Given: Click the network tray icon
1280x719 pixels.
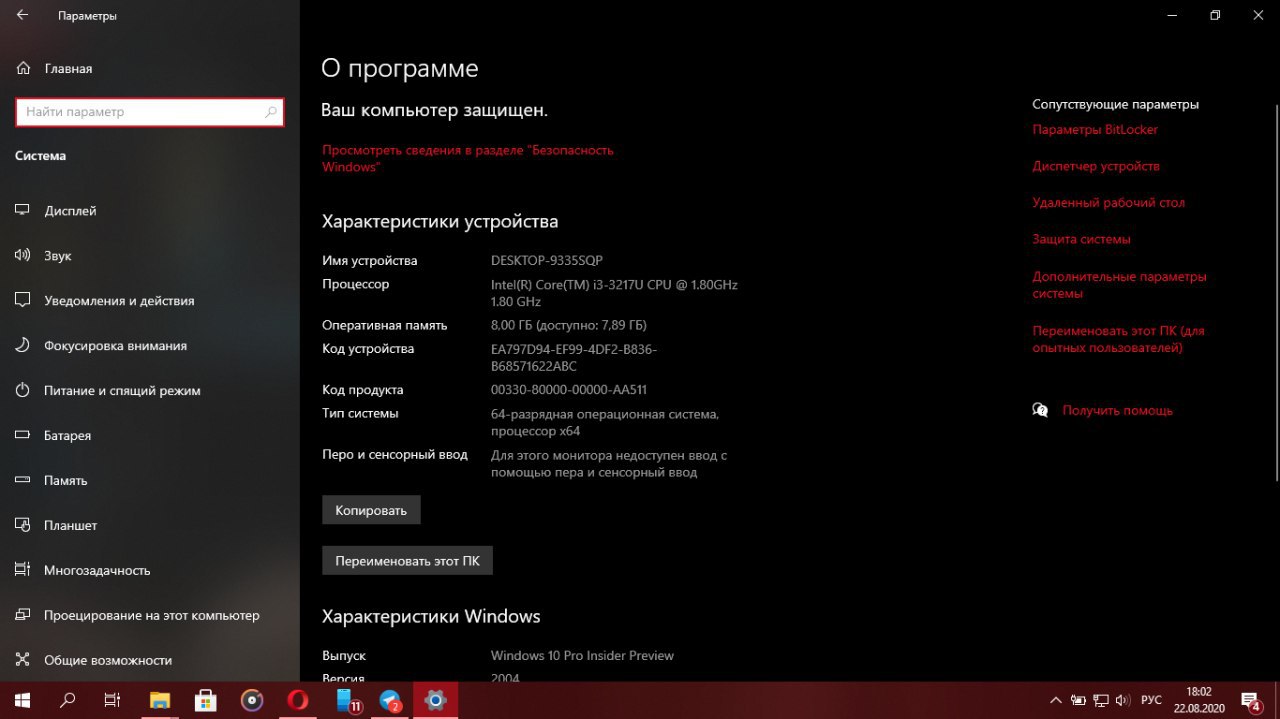Looking at the screenshot, I should click(1100, 700).
